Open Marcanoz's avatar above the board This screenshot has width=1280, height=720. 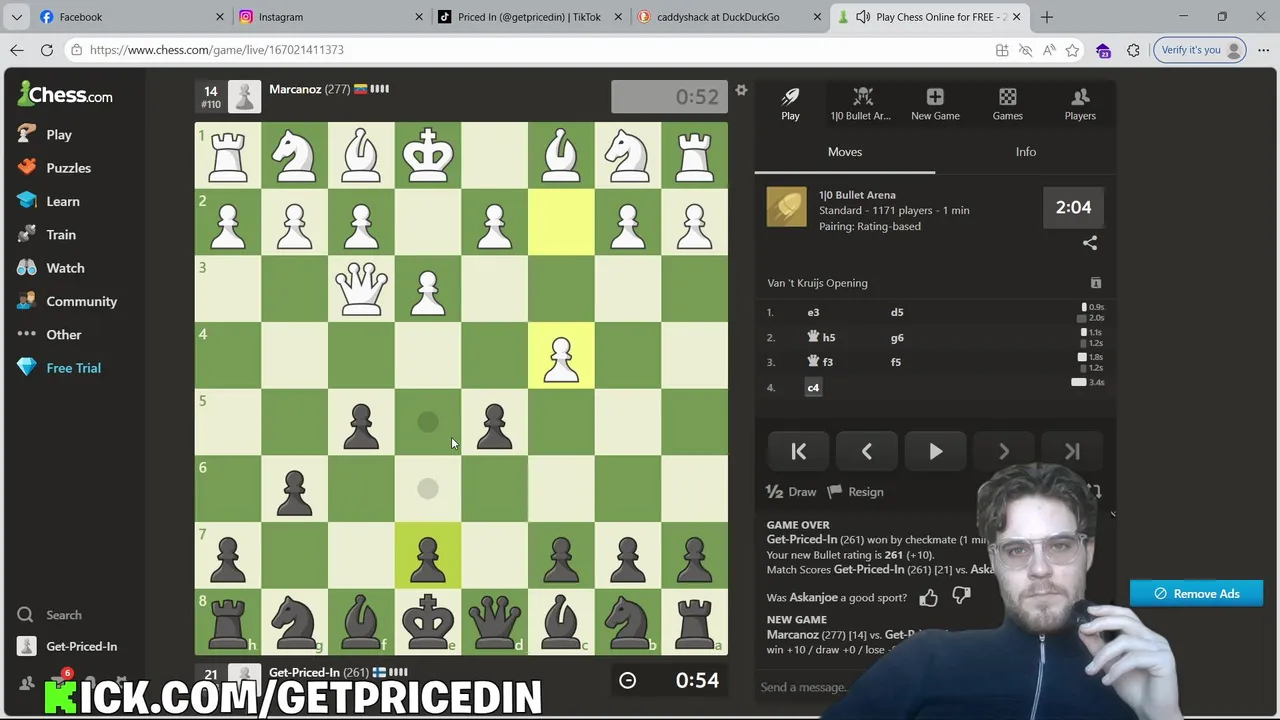245,96
